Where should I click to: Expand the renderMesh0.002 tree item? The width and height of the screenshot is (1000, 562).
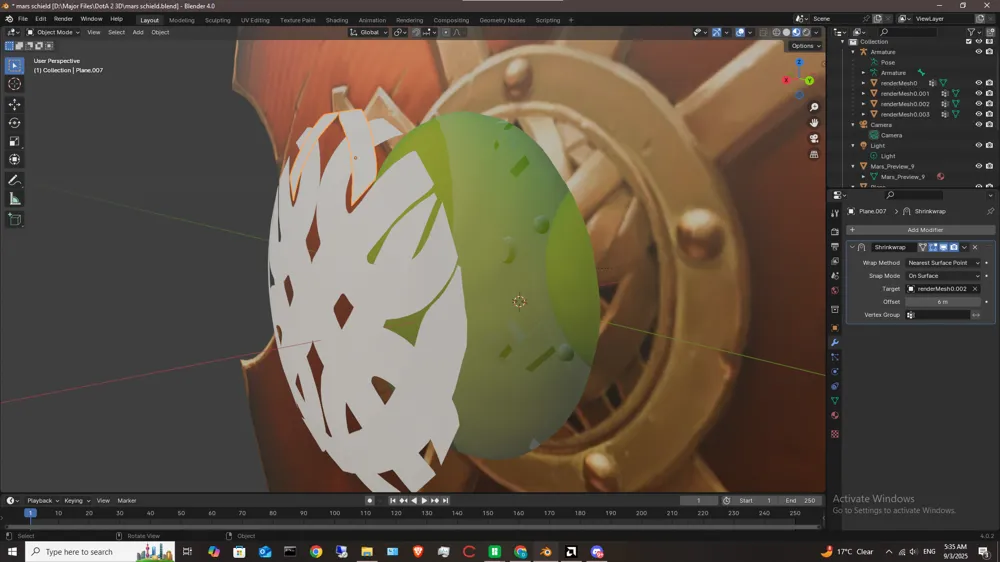[x=864, y=104]
